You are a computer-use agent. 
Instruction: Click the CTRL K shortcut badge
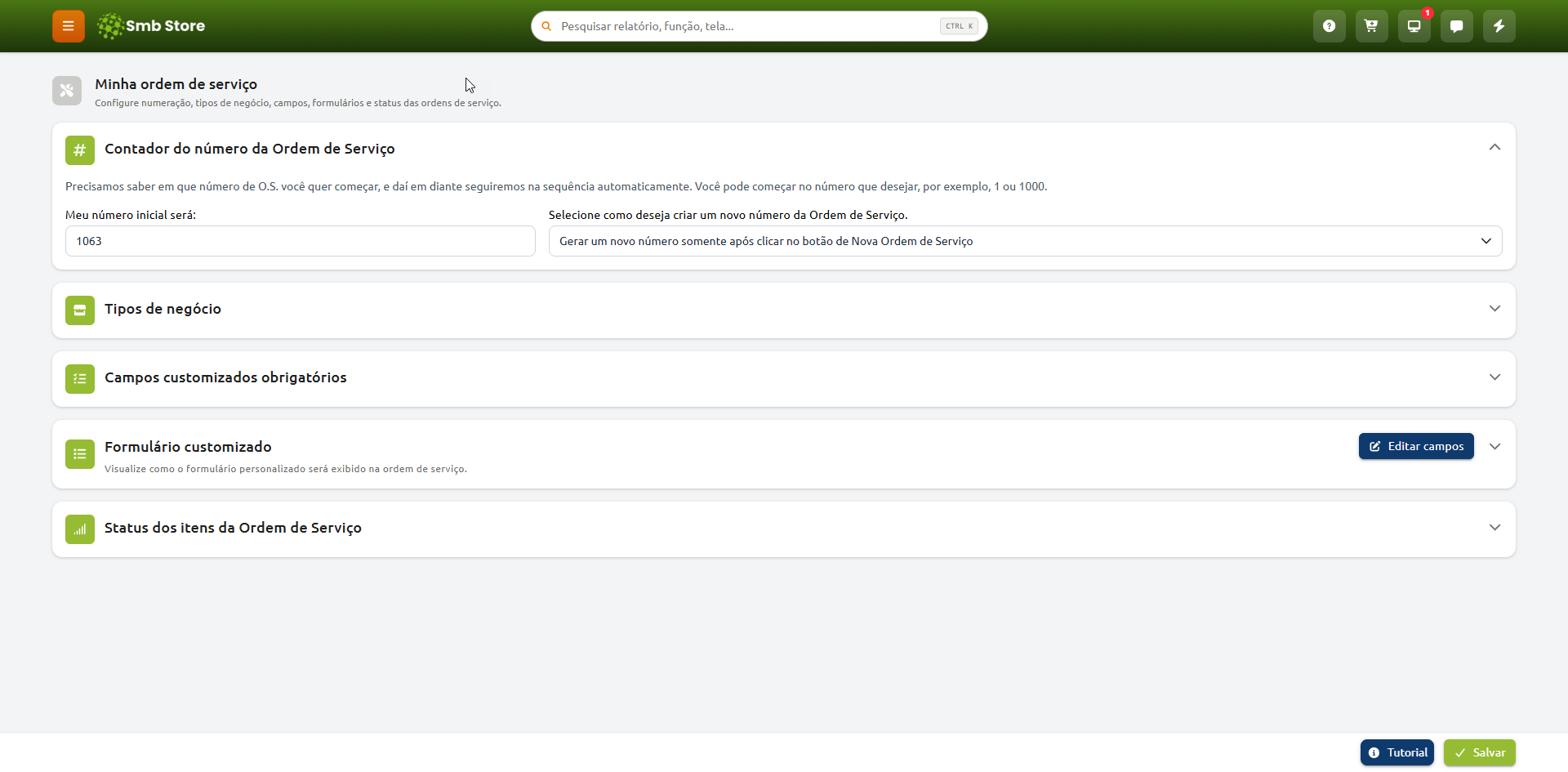click(x=959, y=26)
